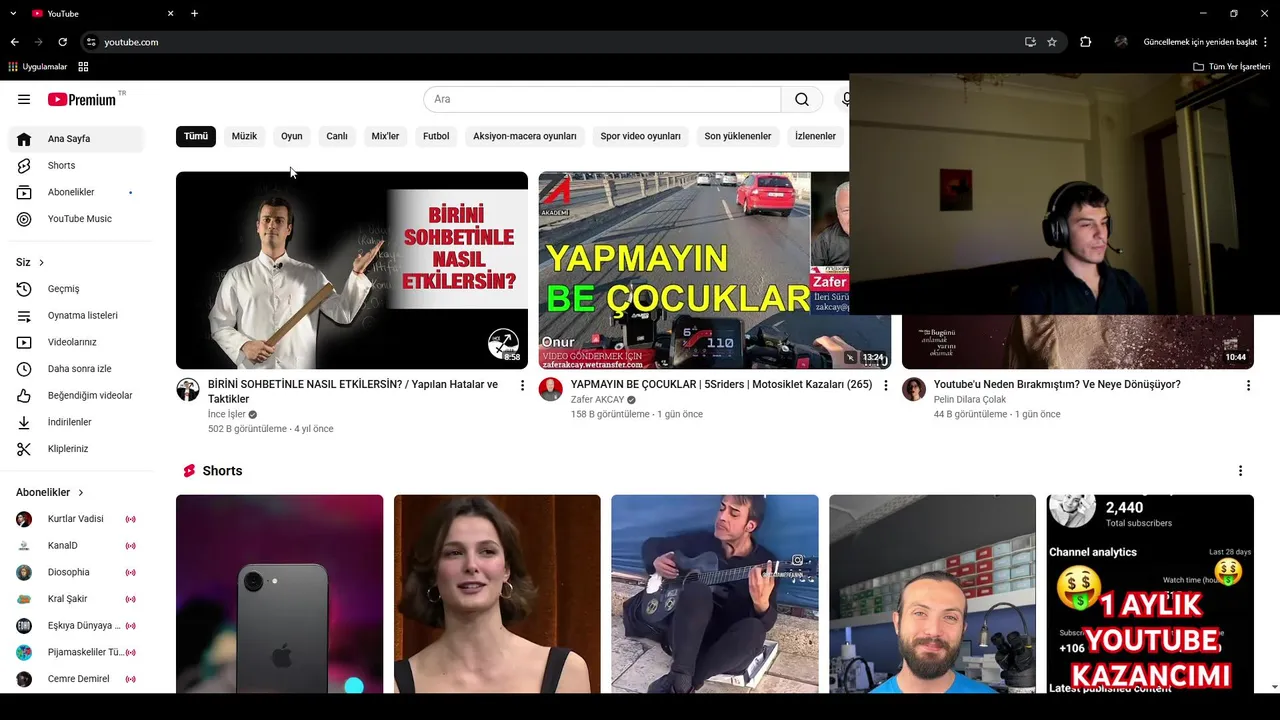
Task: Open Ana Sayfa from the sidebar
Action: [x=76, y=139]
